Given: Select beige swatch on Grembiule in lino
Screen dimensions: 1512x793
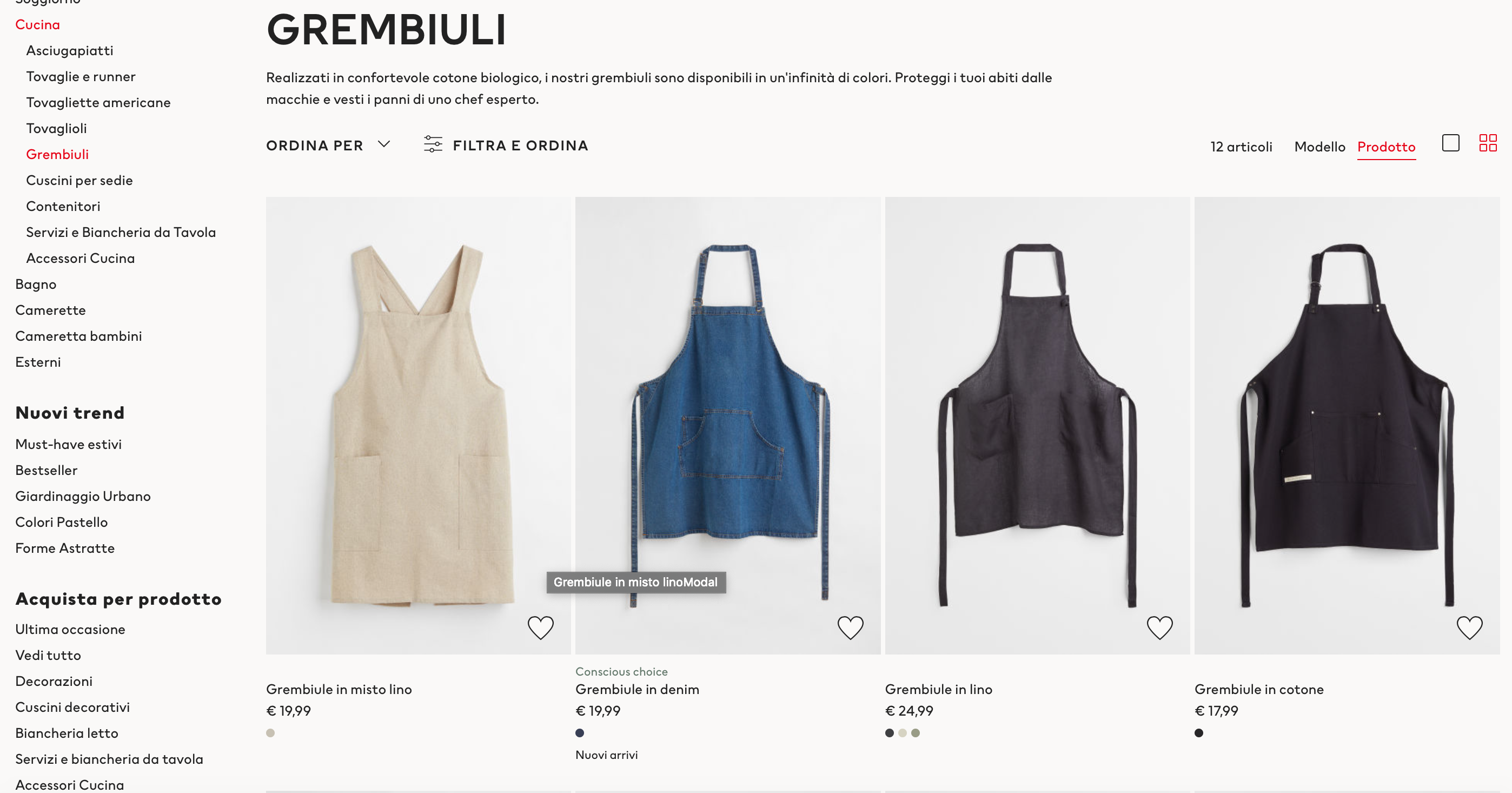Looking at the screenshot, I should coord(902,732).
